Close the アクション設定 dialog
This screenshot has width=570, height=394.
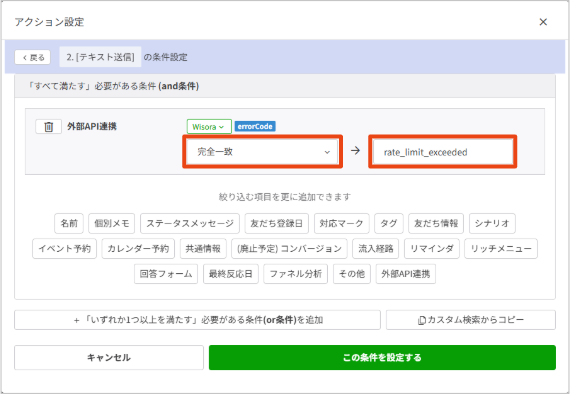click(543, 22)
